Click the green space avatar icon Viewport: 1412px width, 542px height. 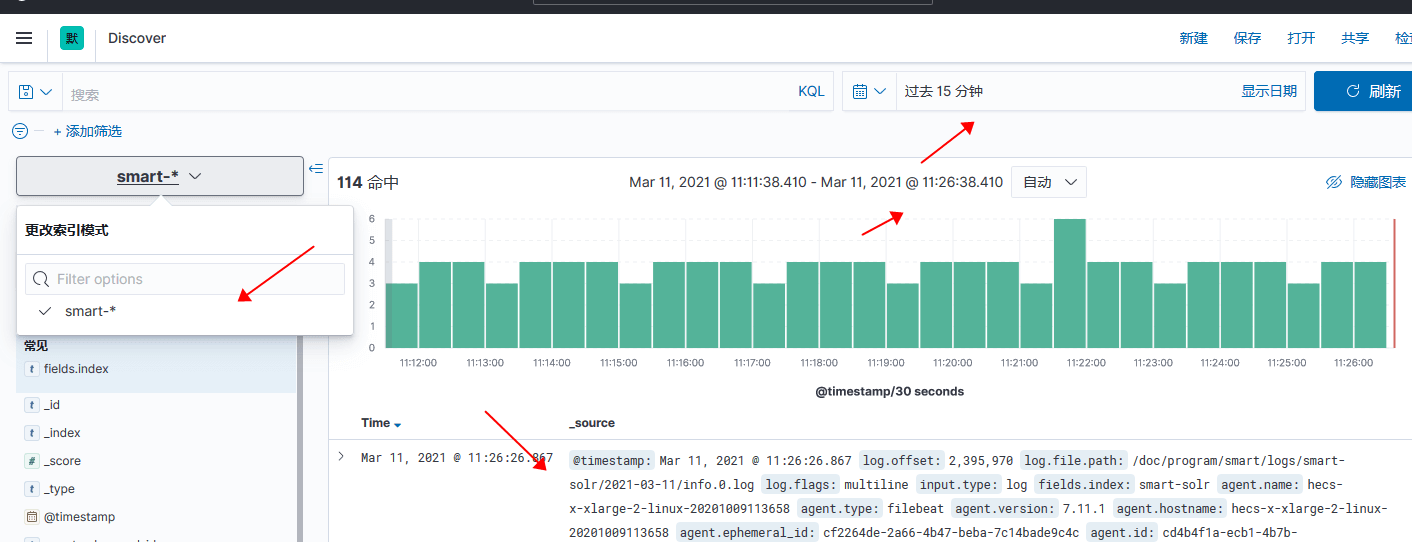pyautogui.click(x=72, y=38)
